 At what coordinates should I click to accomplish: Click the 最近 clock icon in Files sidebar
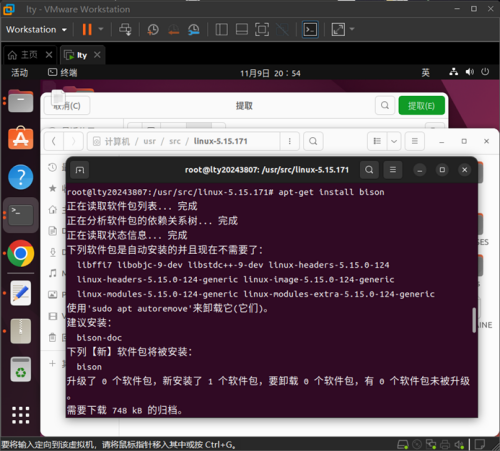pyautogui.click(x=52, y=167)
